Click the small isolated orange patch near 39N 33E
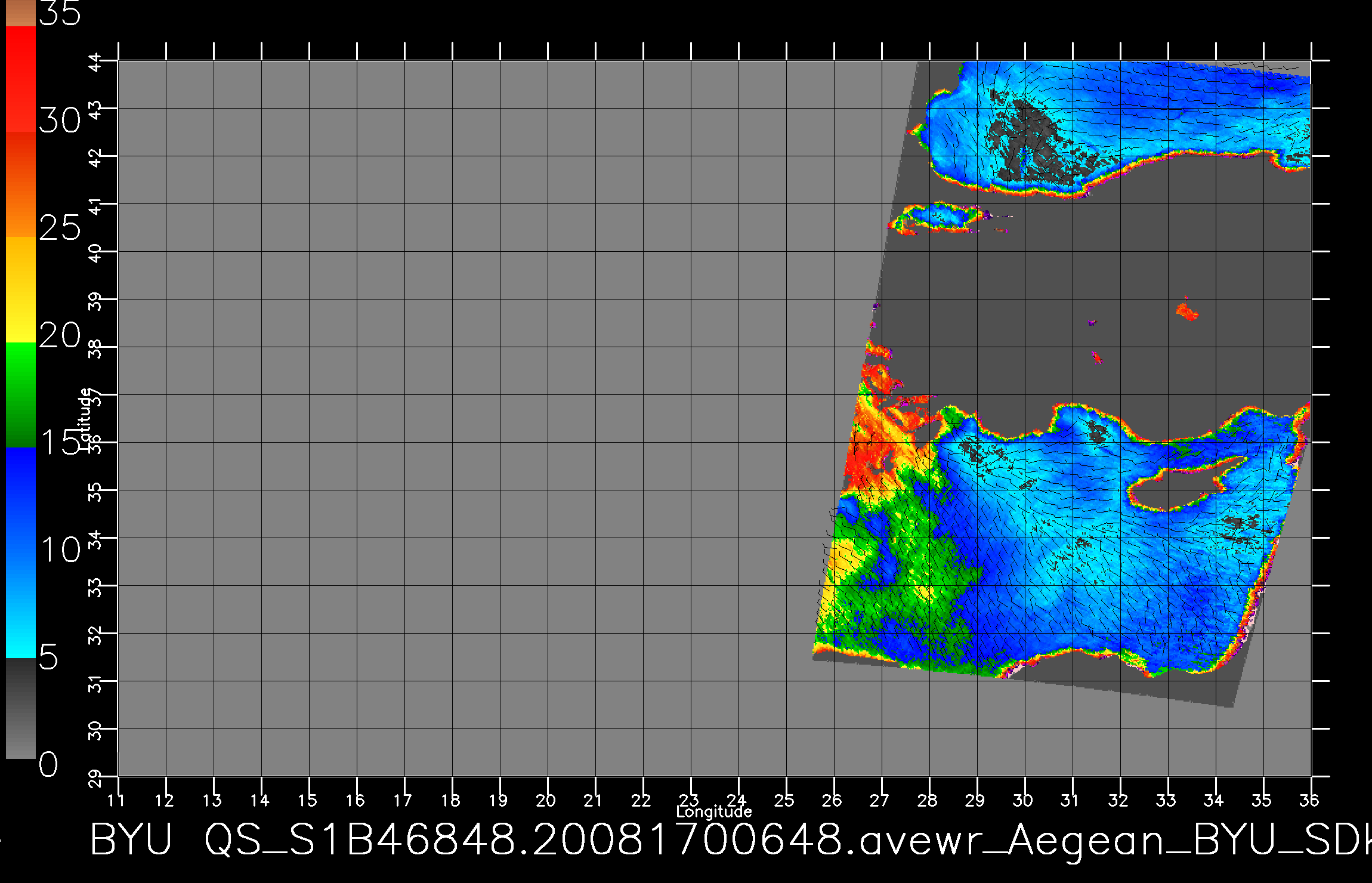This screenshot has height=883, width=1372. click(x=1186, y=311)
